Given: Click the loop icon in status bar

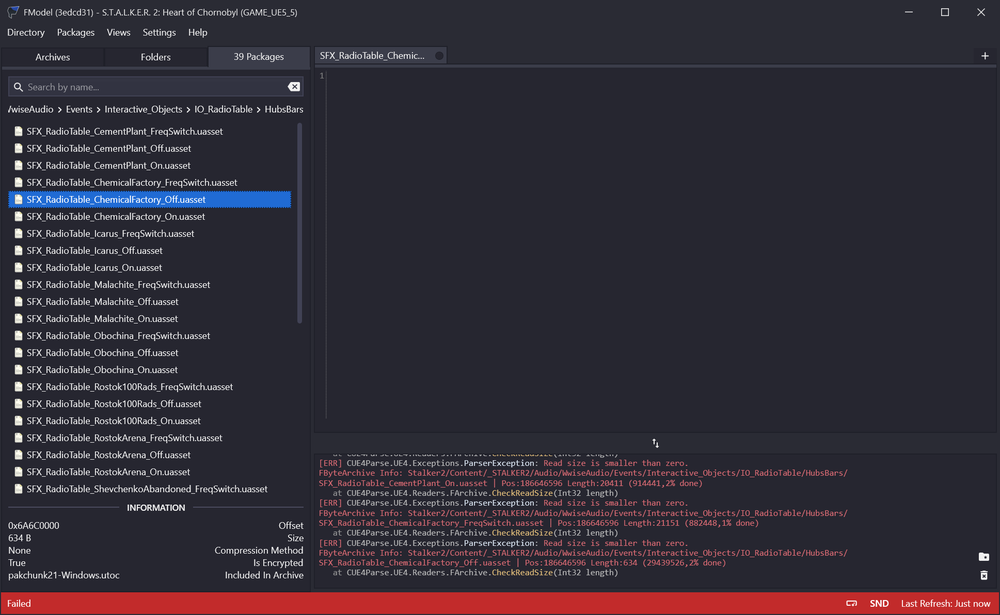Looking at the screenshot, I should click(851, 604).
